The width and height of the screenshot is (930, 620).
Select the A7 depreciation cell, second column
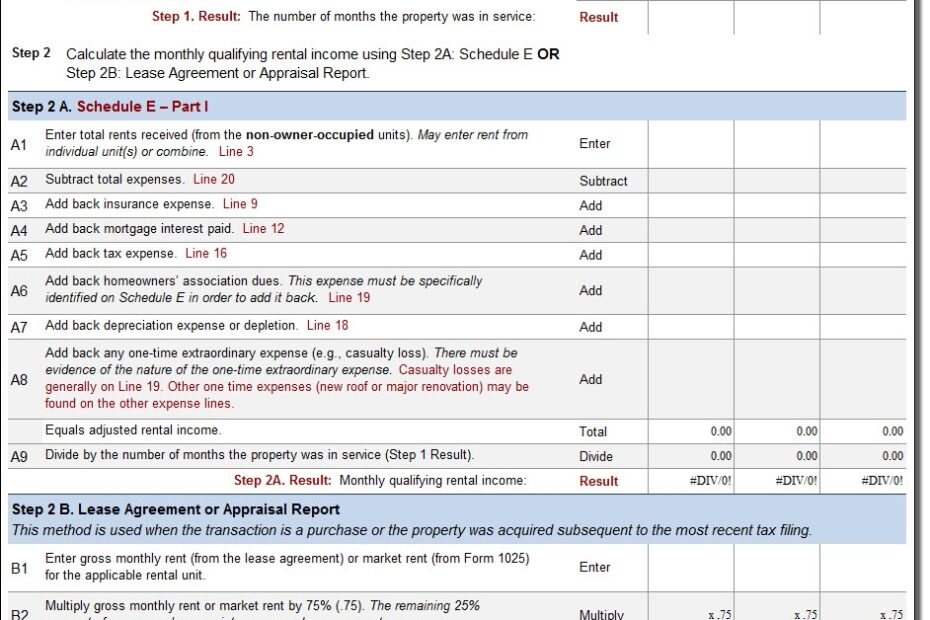777,327
